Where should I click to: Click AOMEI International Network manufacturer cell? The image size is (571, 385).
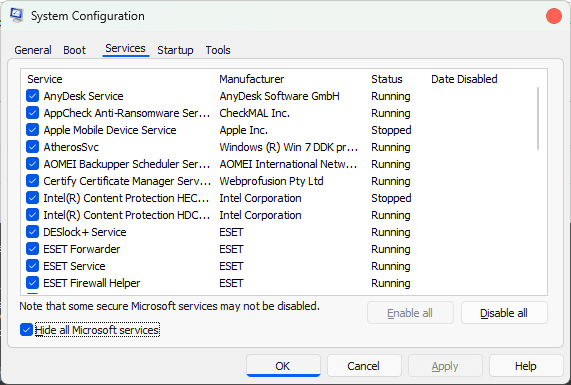coord(288,164)
